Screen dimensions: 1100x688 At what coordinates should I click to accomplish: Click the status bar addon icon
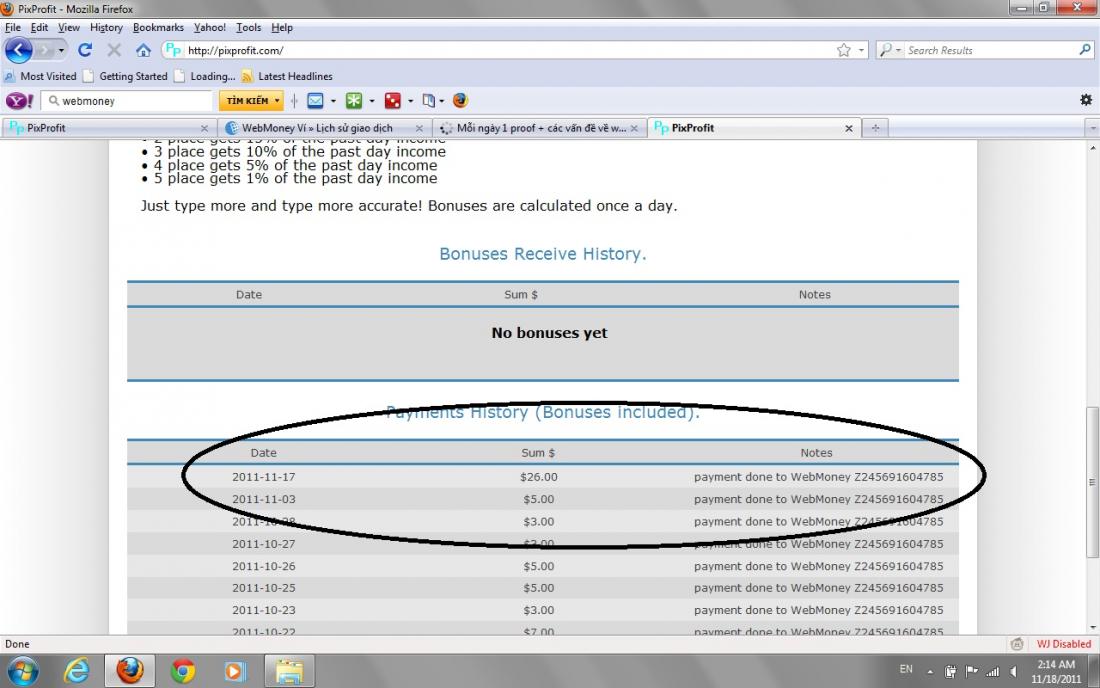click(x=1016, y=644)
